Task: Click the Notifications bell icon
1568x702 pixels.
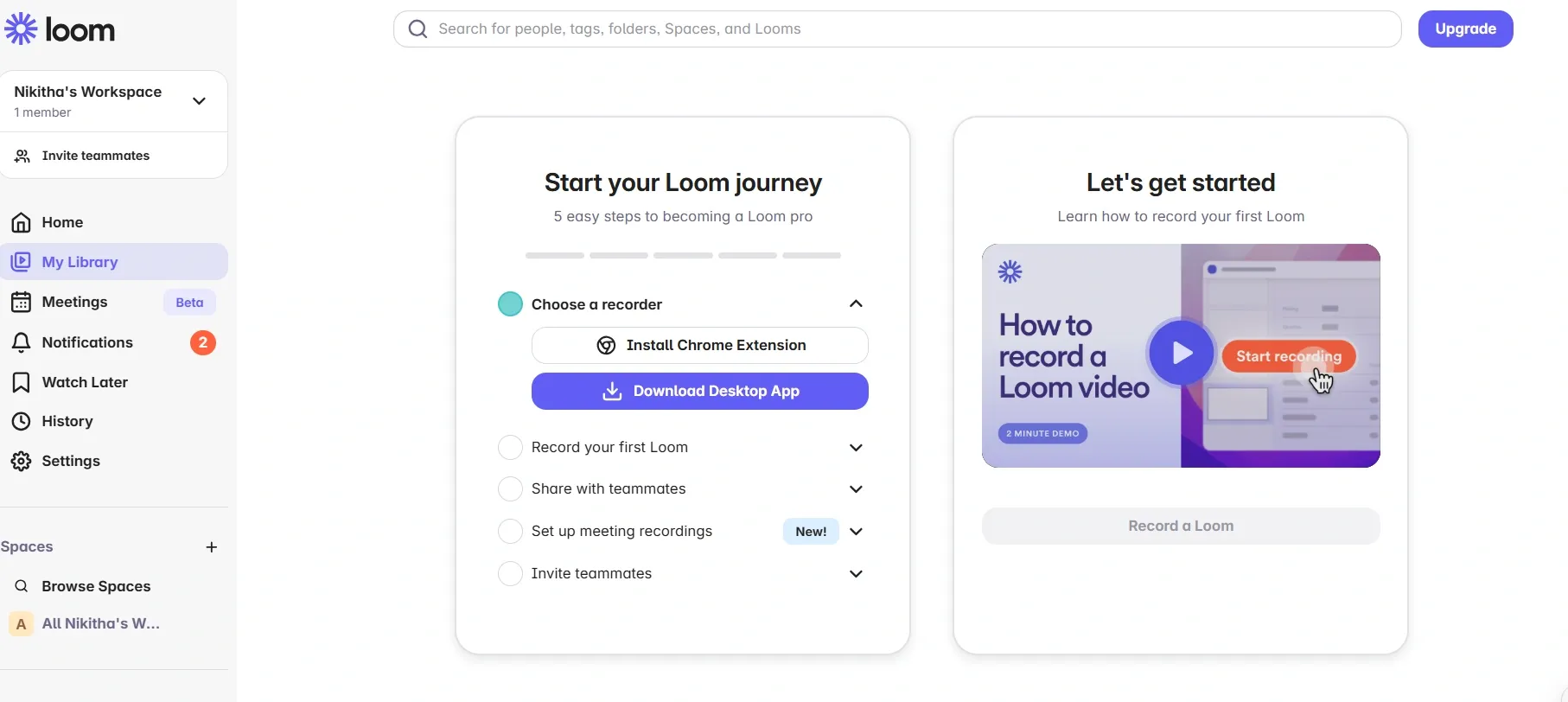Action: [x=22, y=342]
